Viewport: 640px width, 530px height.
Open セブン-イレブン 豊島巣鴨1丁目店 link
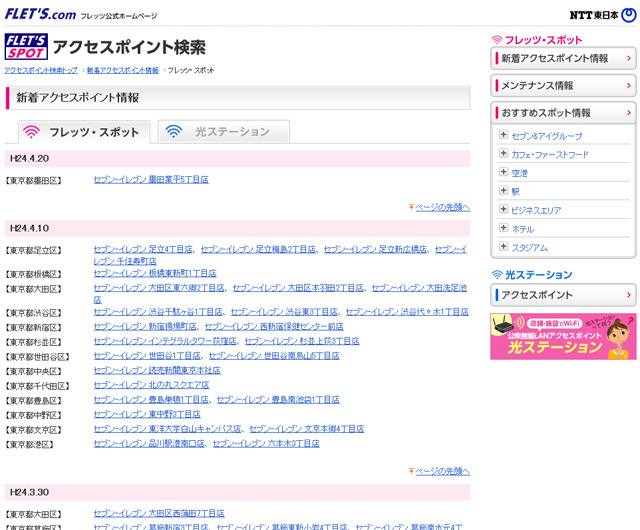click(x=151, y=400)
